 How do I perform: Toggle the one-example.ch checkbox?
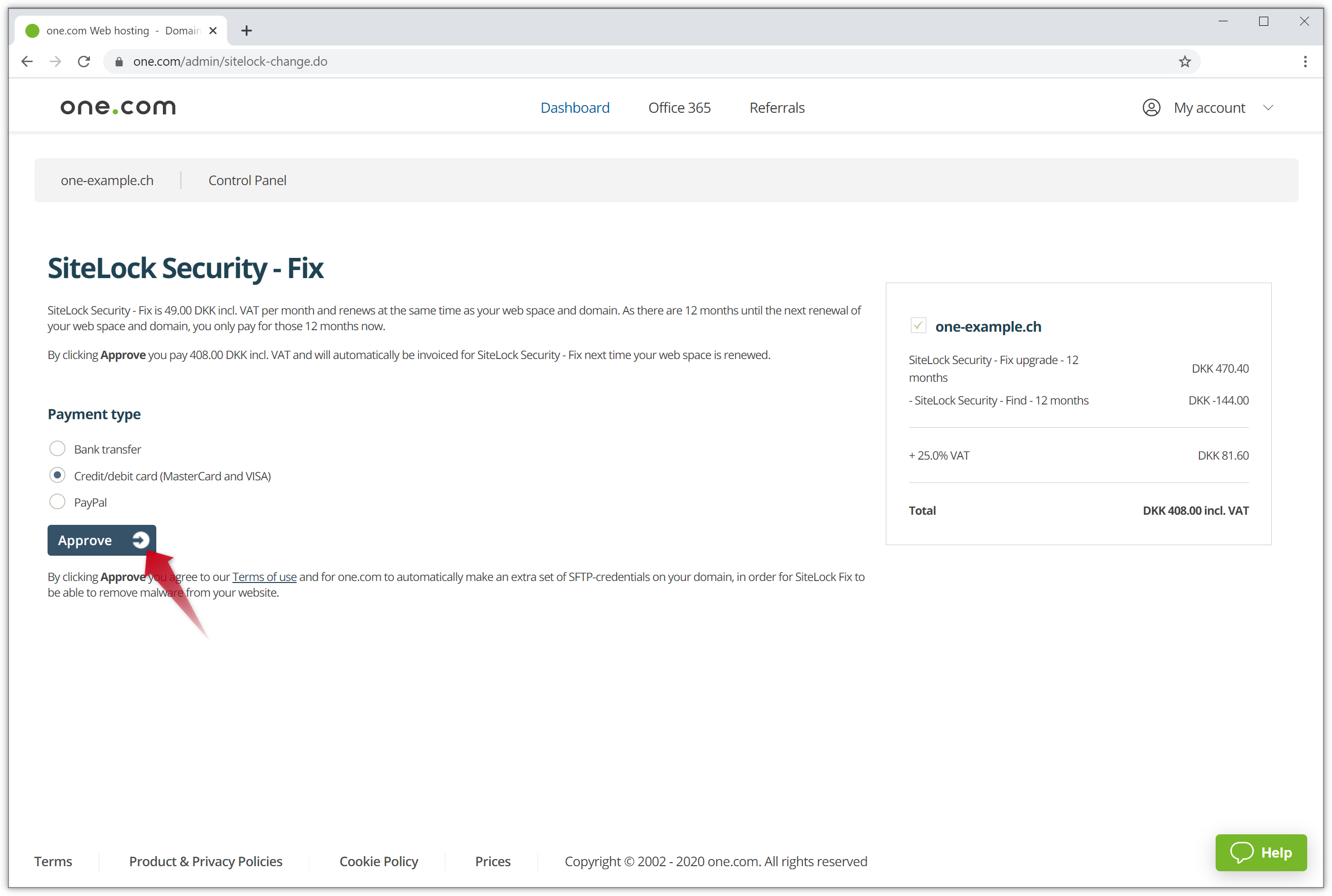click(x=918, y=326)
